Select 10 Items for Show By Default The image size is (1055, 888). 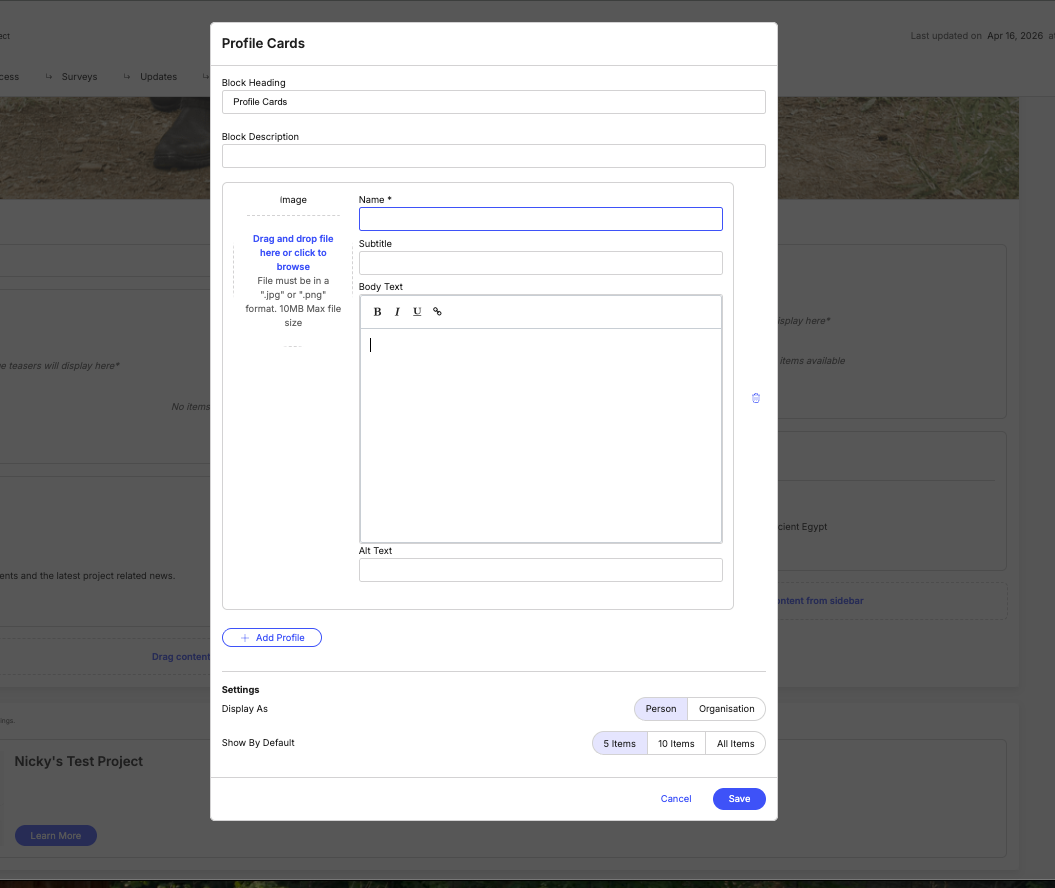pyautogui.click(x=676, y=743)
